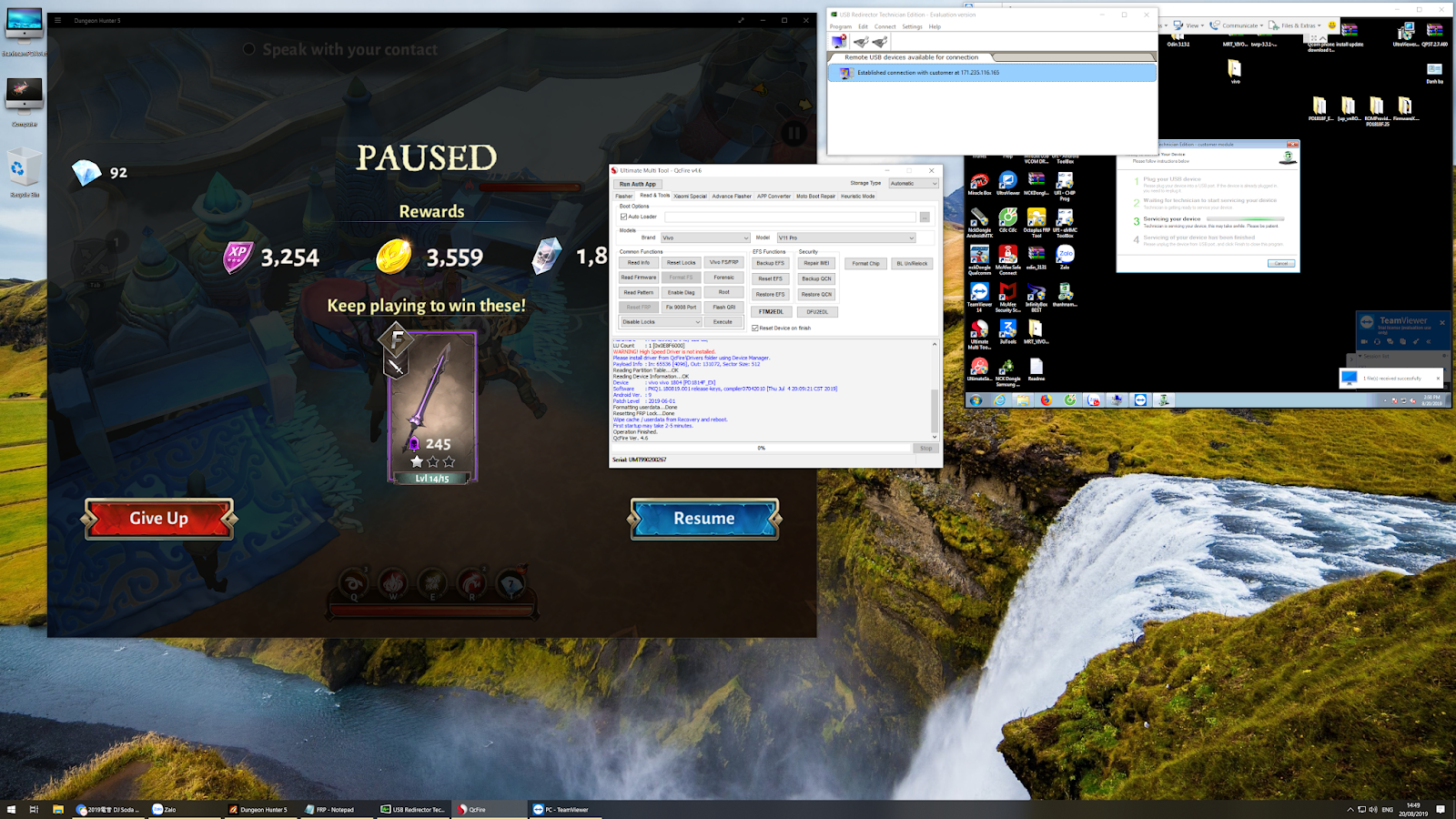Toggle the Auto Loader checkbox
The width and height of the screenshot is (1456, 819).
[x=623, y=217]
